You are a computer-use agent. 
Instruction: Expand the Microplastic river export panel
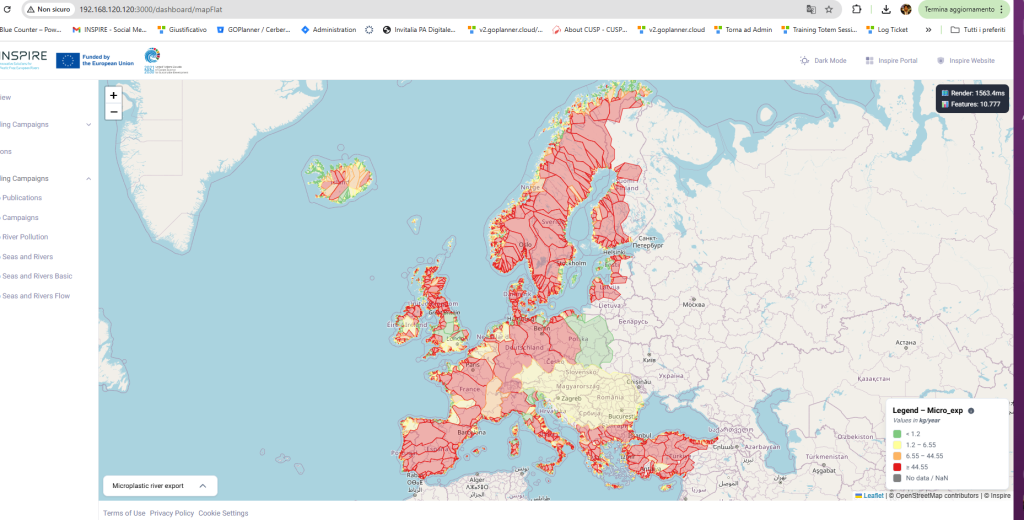click(x=202, y=486)
